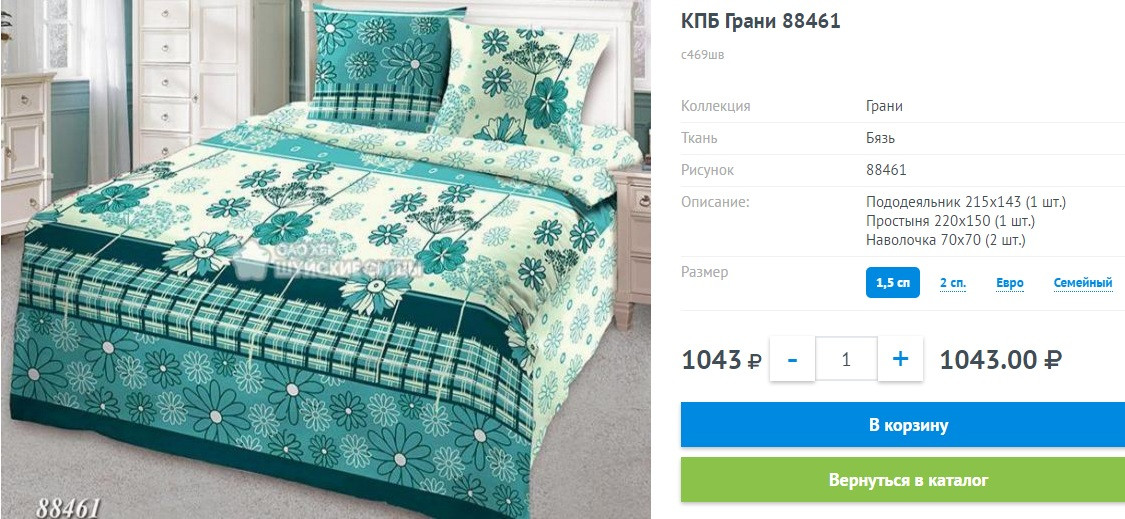The height and width of the screenshot is (519, 1125).
Task: Select the 1,5 сп size option
Action: (x=893, y=283)
